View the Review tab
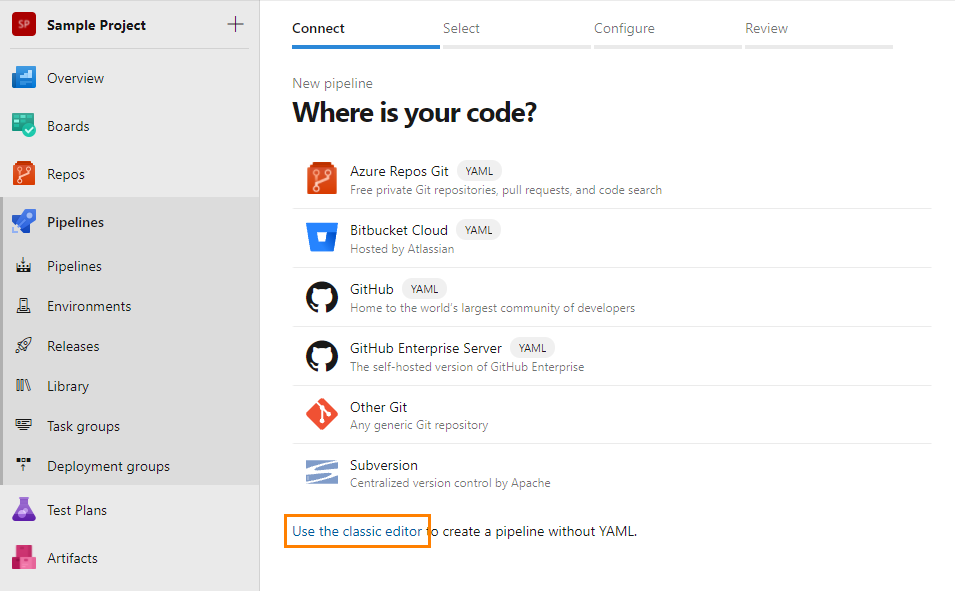This screenshot has height=591, width=955. tap(766, 29)
